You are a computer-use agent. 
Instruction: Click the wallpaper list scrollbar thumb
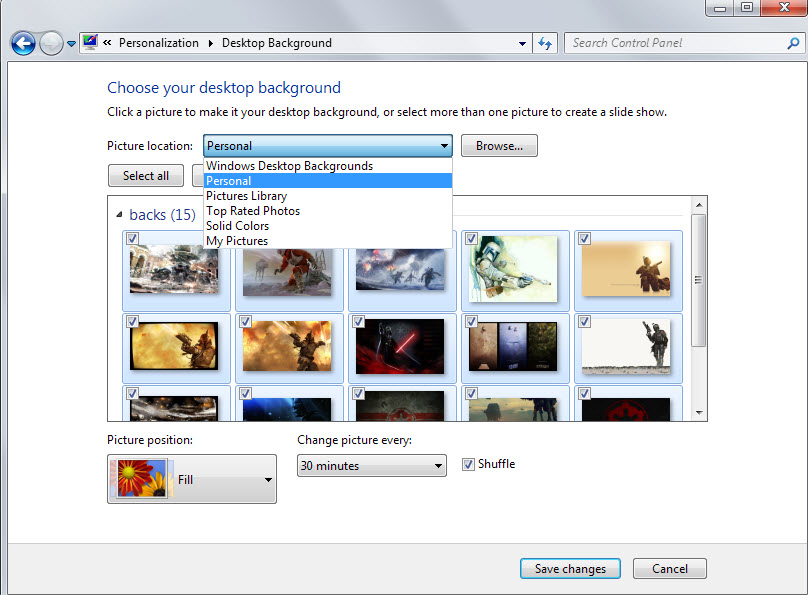coord(699,281)
